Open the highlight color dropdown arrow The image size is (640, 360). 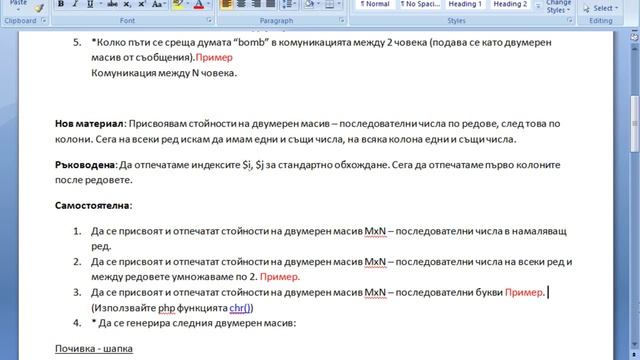click(x=187, y=4)
